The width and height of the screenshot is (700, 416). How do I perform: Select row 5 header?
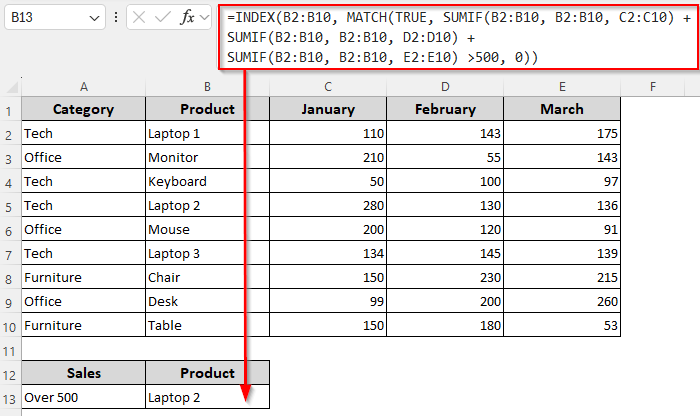(x=10, y=206)
